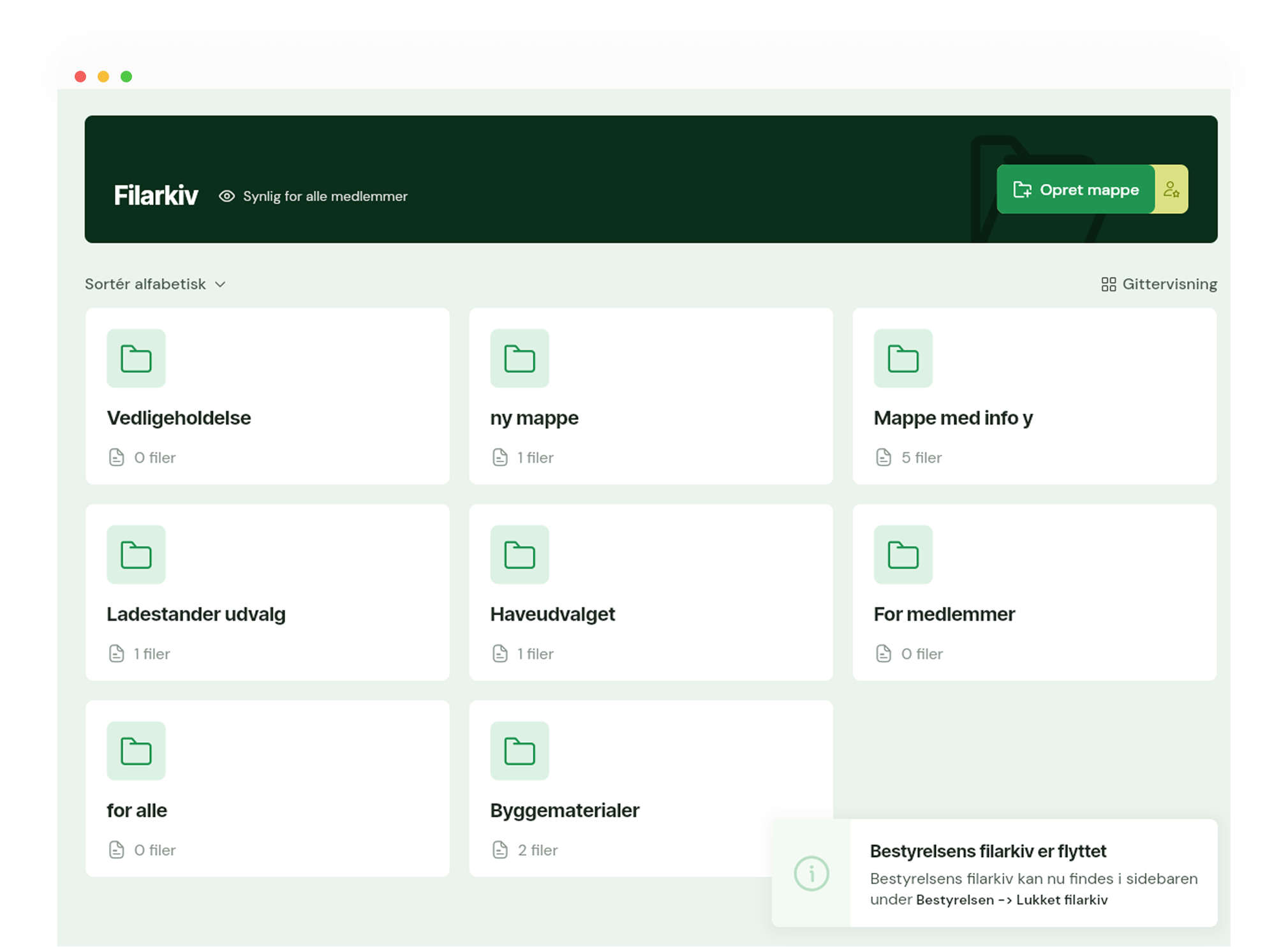Click the Synlig for alle medlemmer label
Screen dimensions: 1288x947
pyautogui.click(x=325, y=197)
